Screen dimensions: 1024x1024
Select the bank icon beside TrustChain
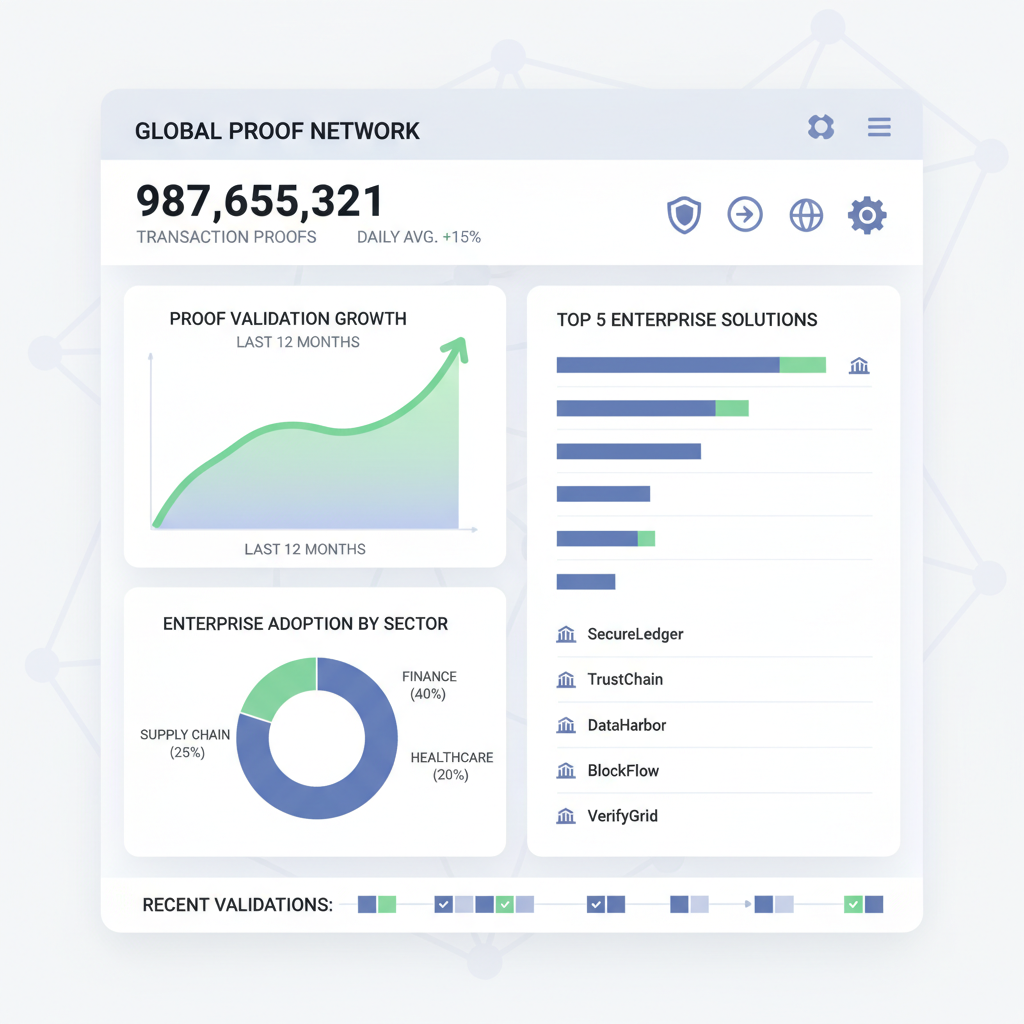click(x=567, y=679)
